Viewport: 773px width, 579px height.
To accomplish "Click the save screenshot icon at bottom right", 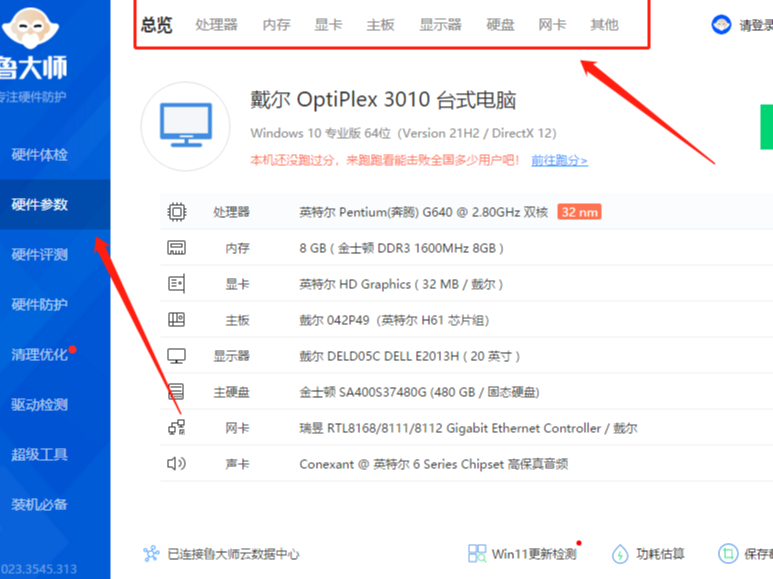I will (x=728, y=554).
